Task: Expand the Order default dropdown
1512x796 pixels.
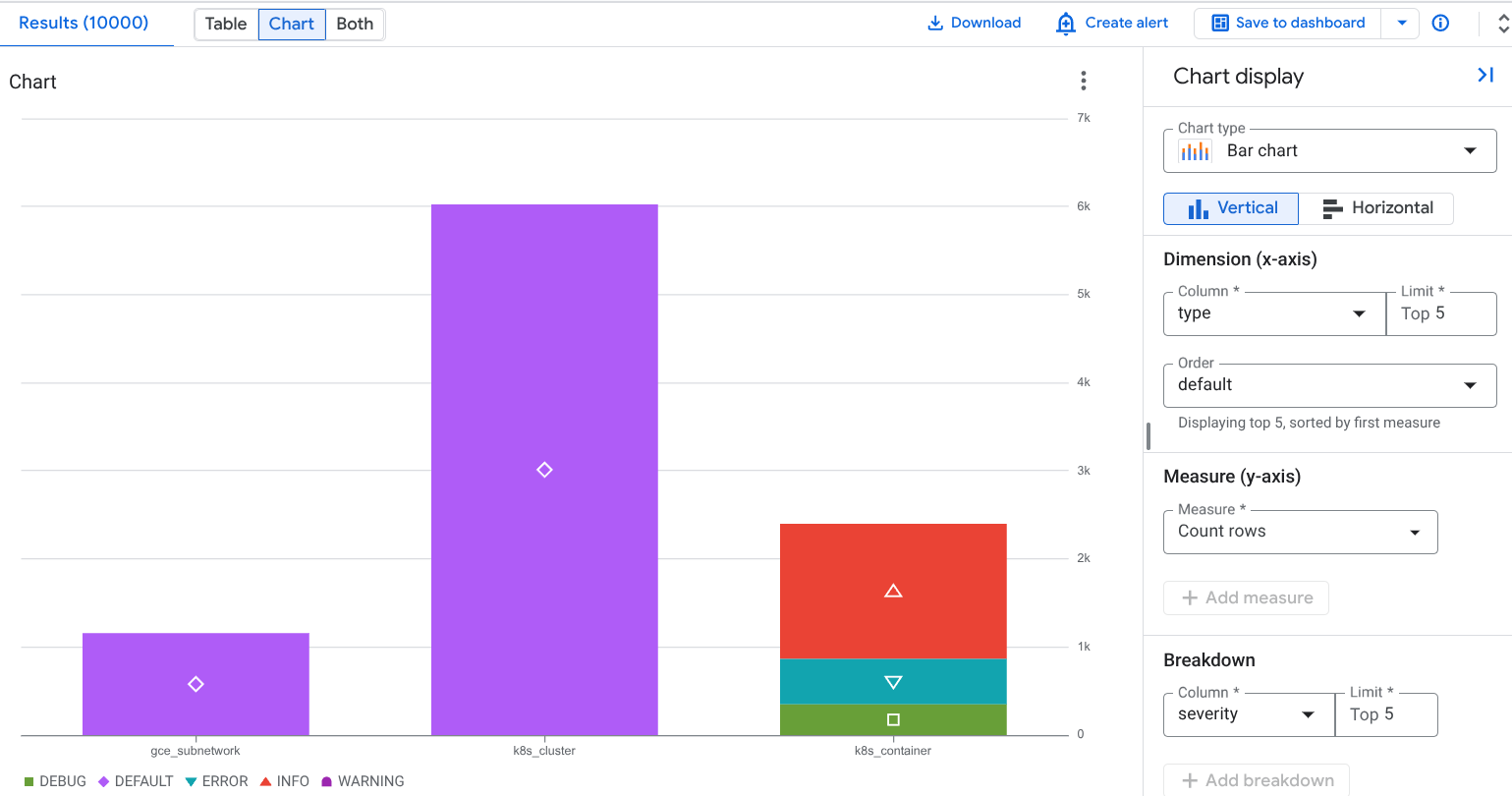Action: (x=1329, y=385)
